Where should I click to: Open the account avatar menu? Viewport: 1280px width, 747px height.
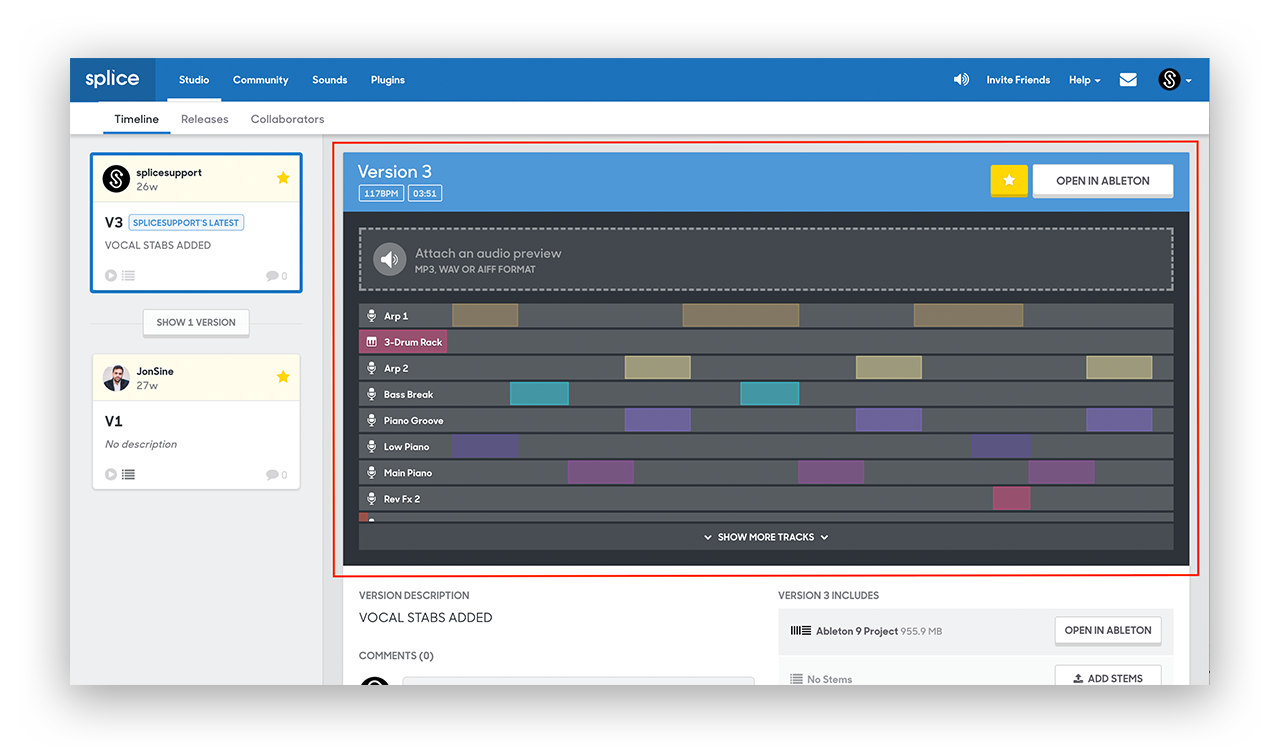[x=1175, y=80]
